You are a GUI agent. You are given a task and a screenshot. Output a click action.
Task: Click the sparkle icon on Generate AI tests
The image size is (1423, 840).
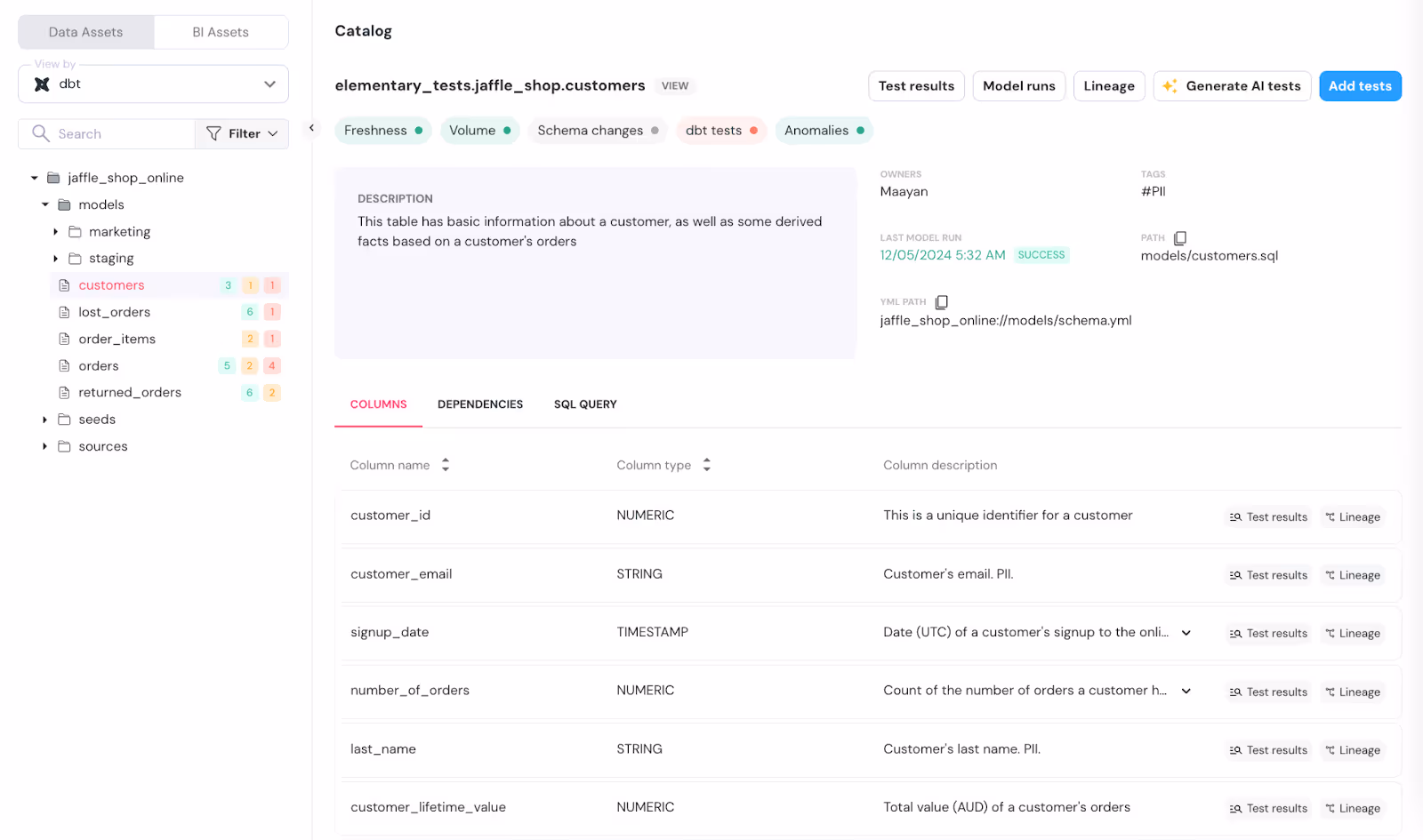[1170, 85]
